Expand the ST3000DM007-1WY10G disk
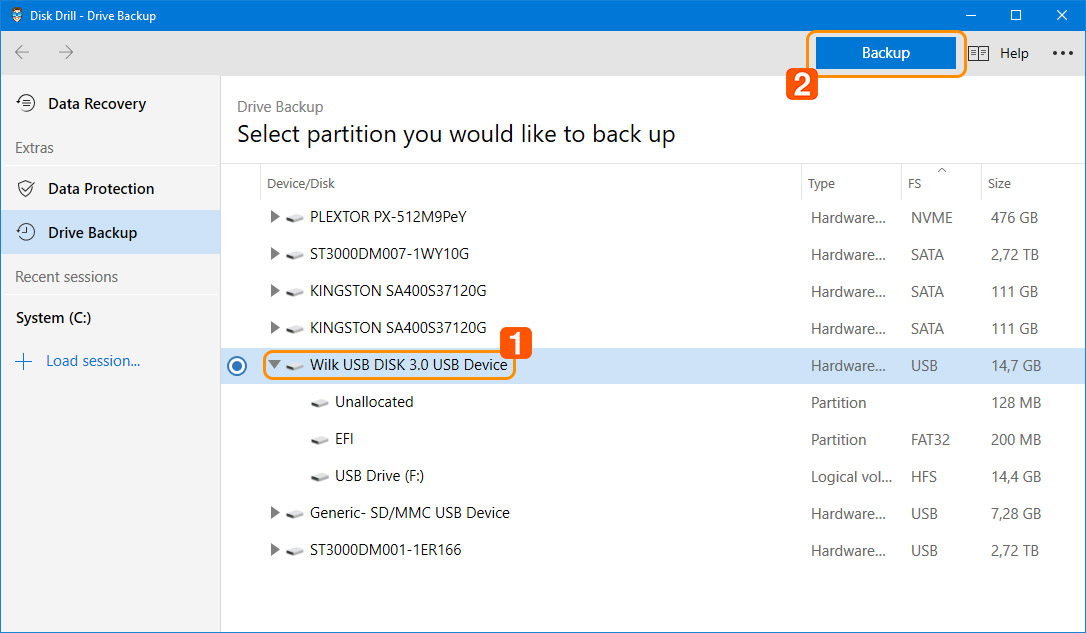The image size is (1086, 633). coord(274,253)
